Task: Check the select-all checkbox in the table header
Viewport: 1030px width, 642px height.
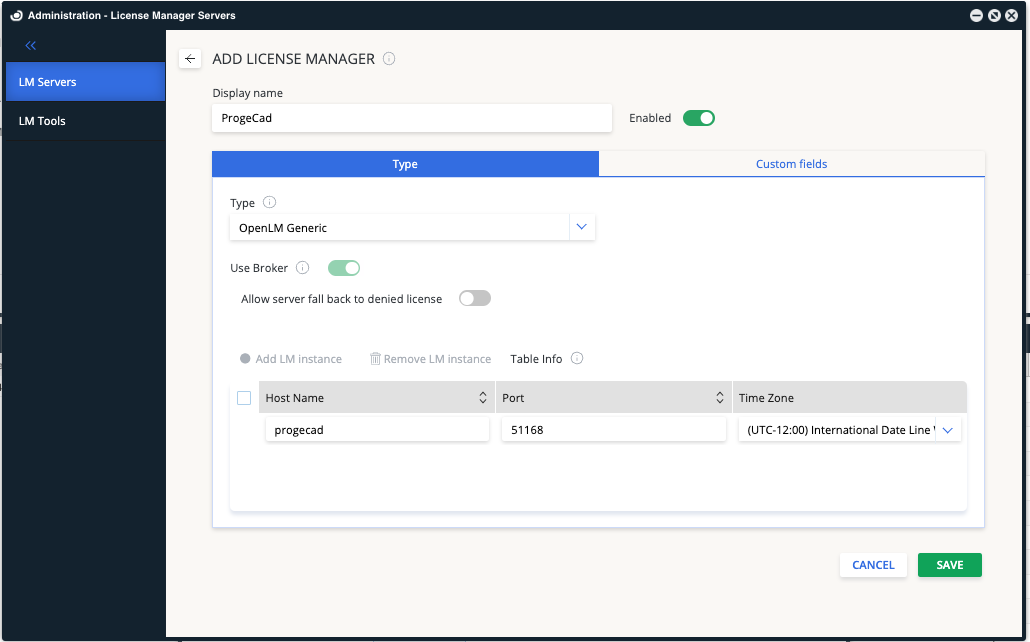Action: click(243, 397)
